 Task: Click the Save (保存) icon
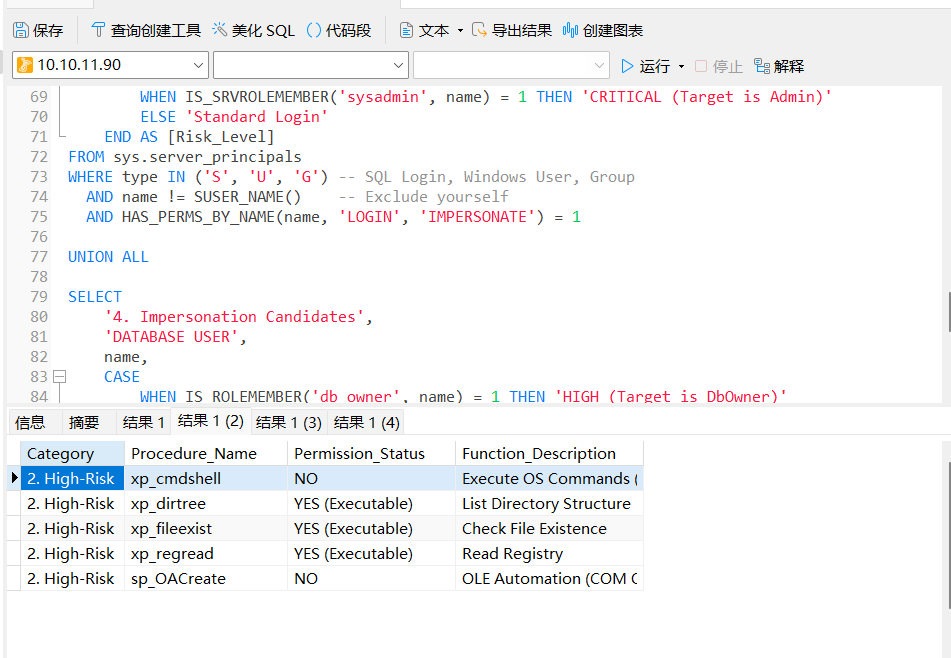click(21, 31)
